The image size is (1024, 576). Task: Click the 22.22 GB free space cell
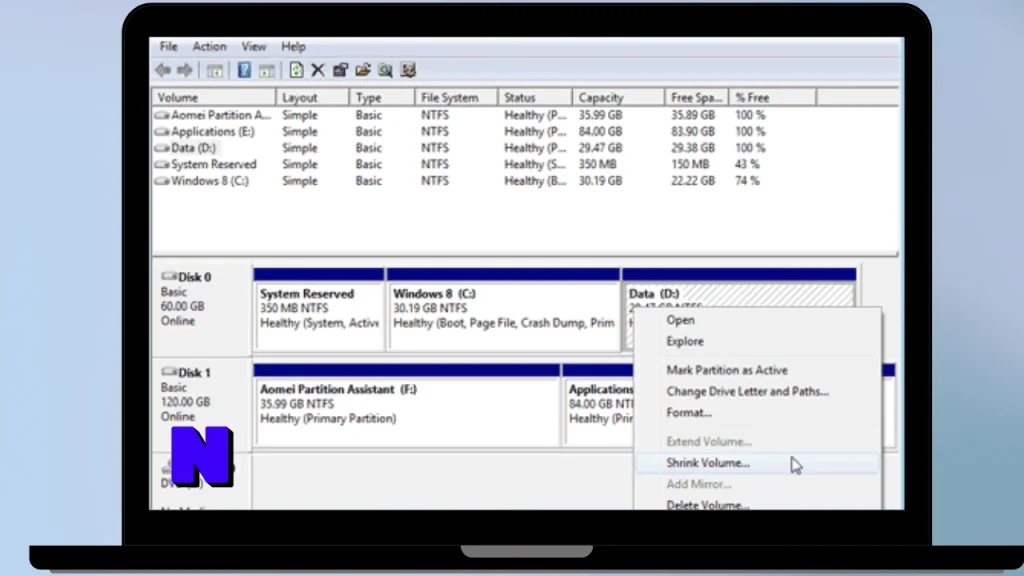[693, 181]
